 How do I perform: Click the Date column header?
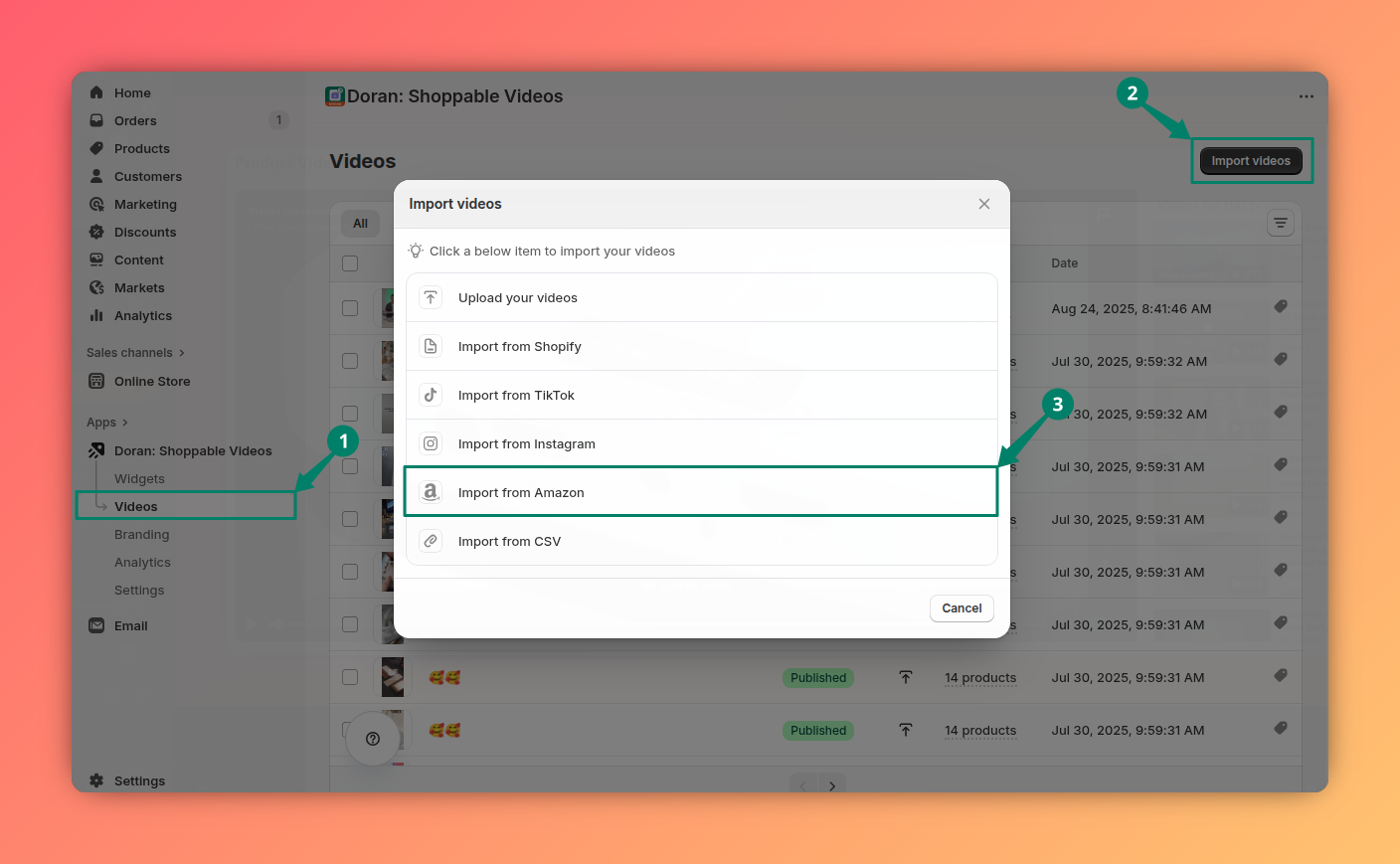(1064, 263)
